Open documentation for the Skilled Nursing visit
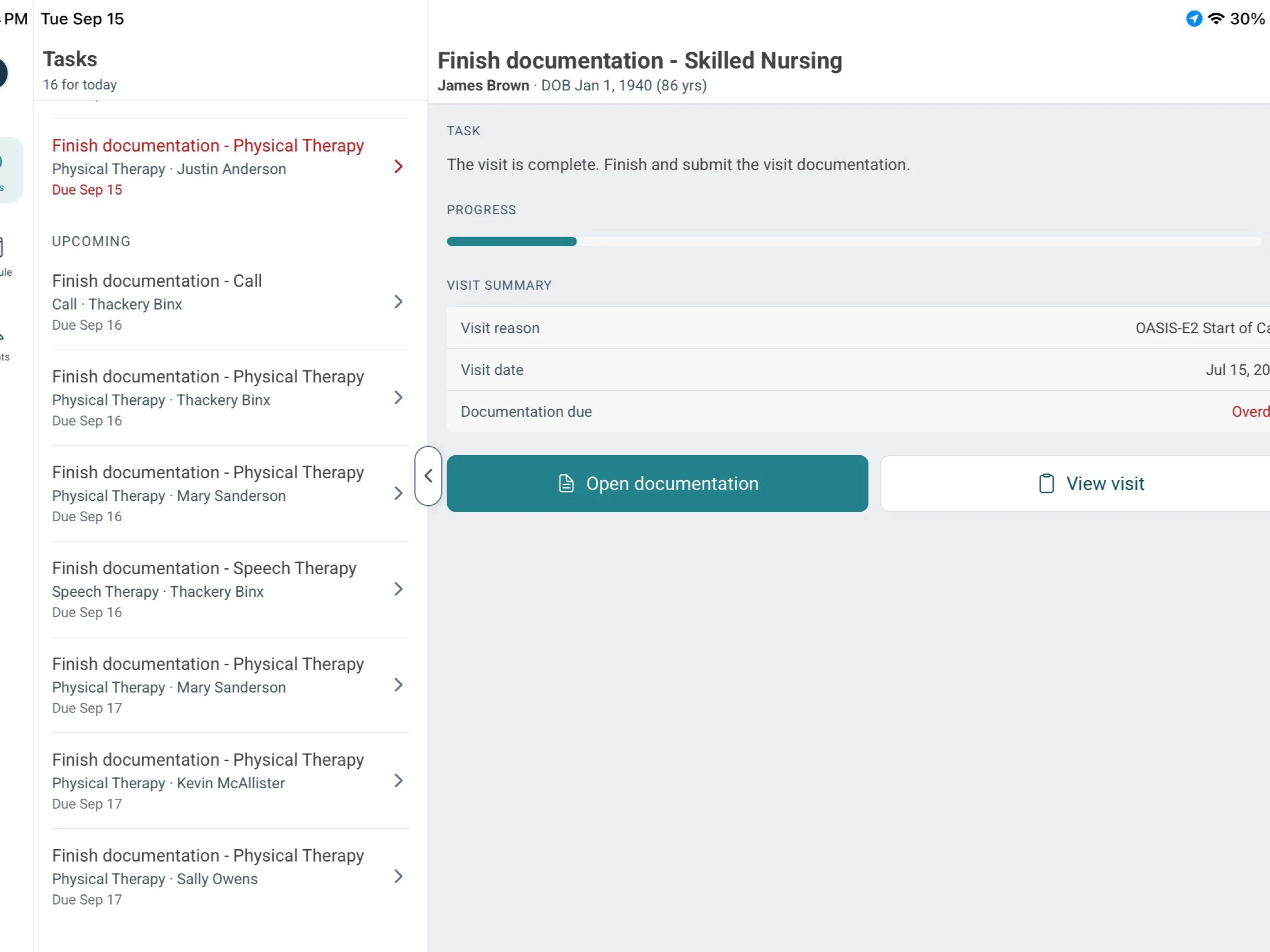Image resolution: width=1270 pixels, height=952 pixels. coord(657,483)
